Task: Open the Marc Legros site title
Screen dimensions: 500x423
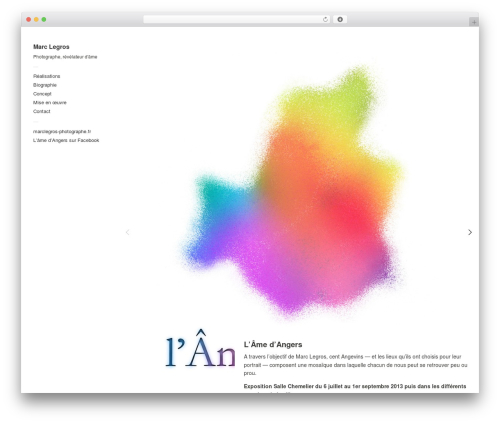Action: [51, 47]
